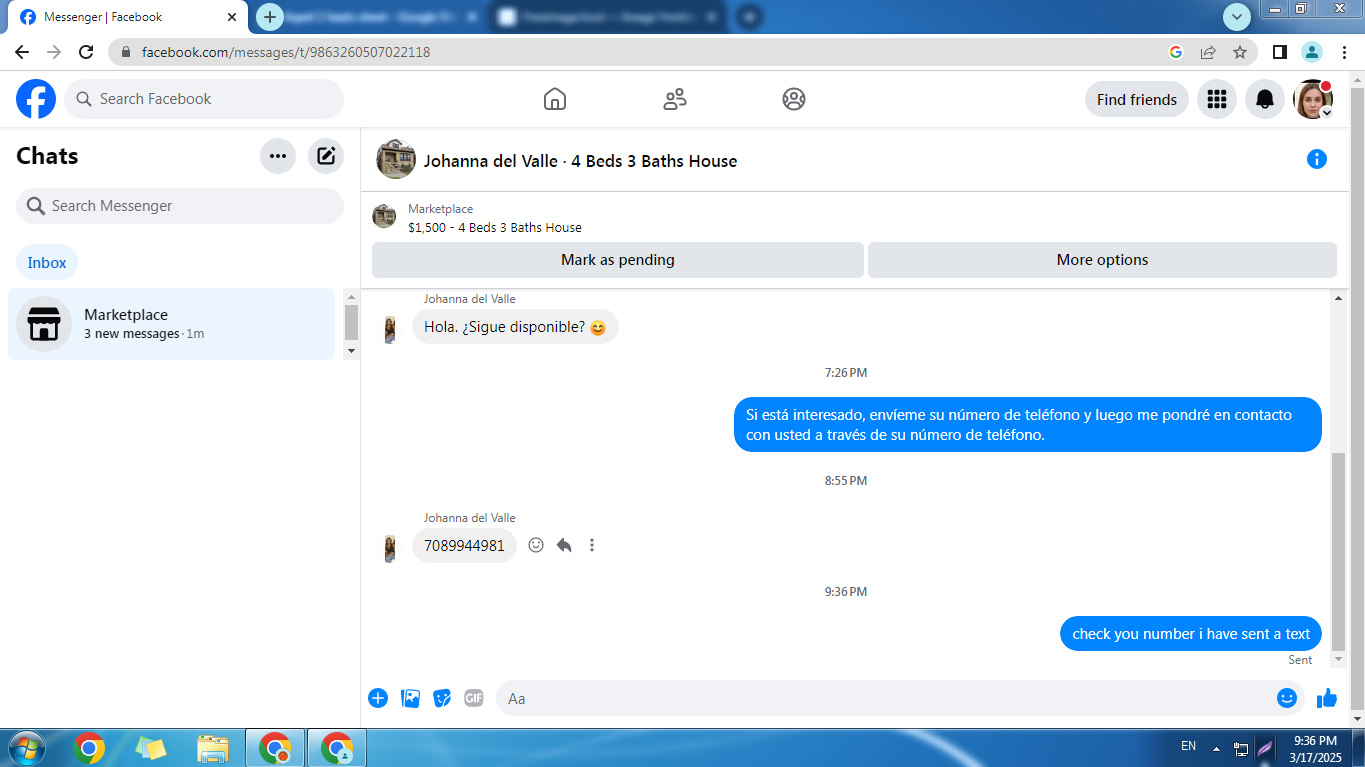Reload the page
Image resolution: width=1365 pixels, height=767 pixels.
(x=86, y=52)
